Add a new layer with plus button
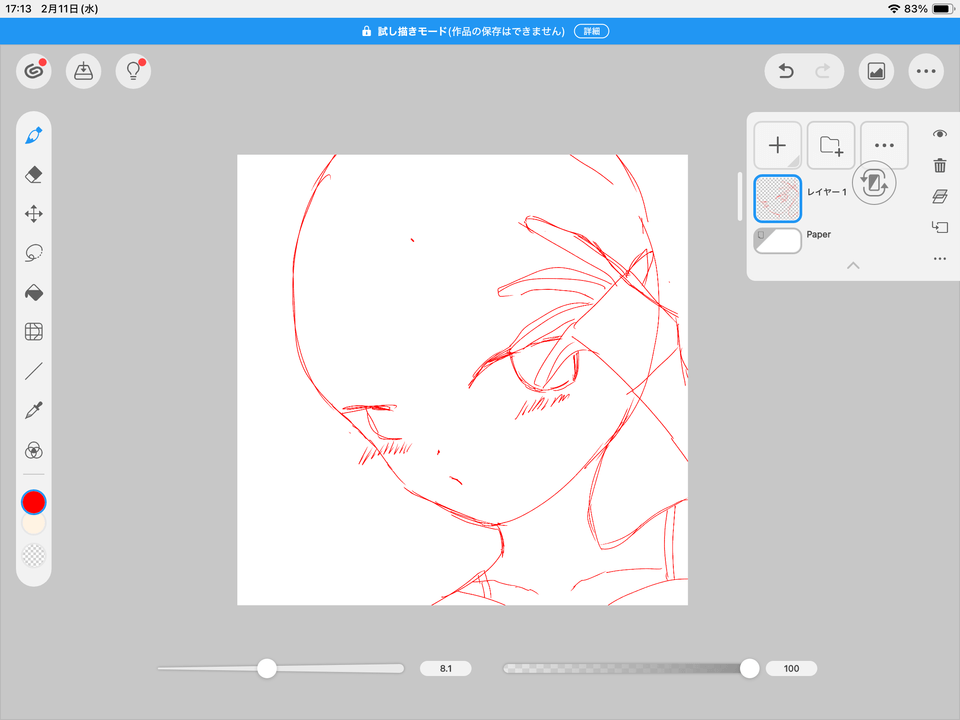The image size is (960, 720). pos(778,145)
